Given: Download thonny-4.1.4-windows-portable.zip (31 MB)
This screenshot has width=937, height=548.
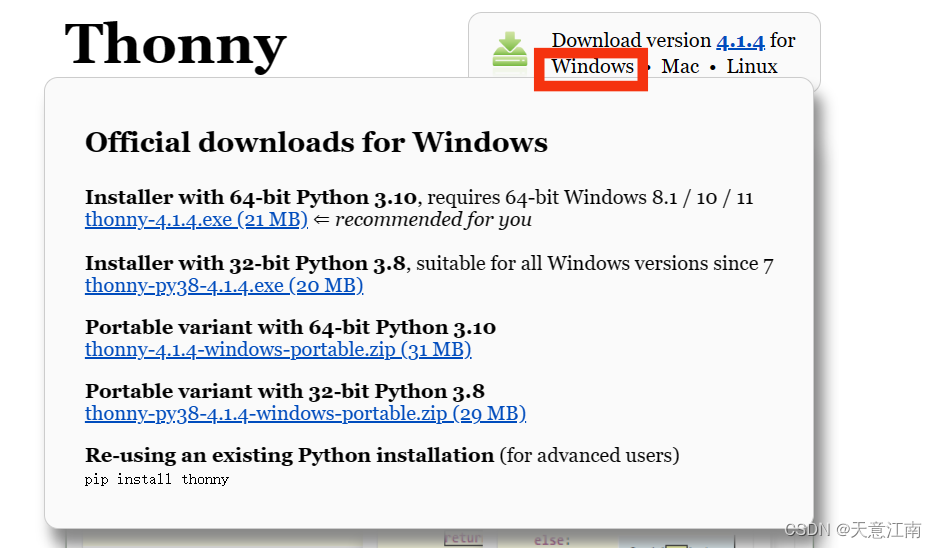Looking at the screenshot, I should [x=278, y=350].
